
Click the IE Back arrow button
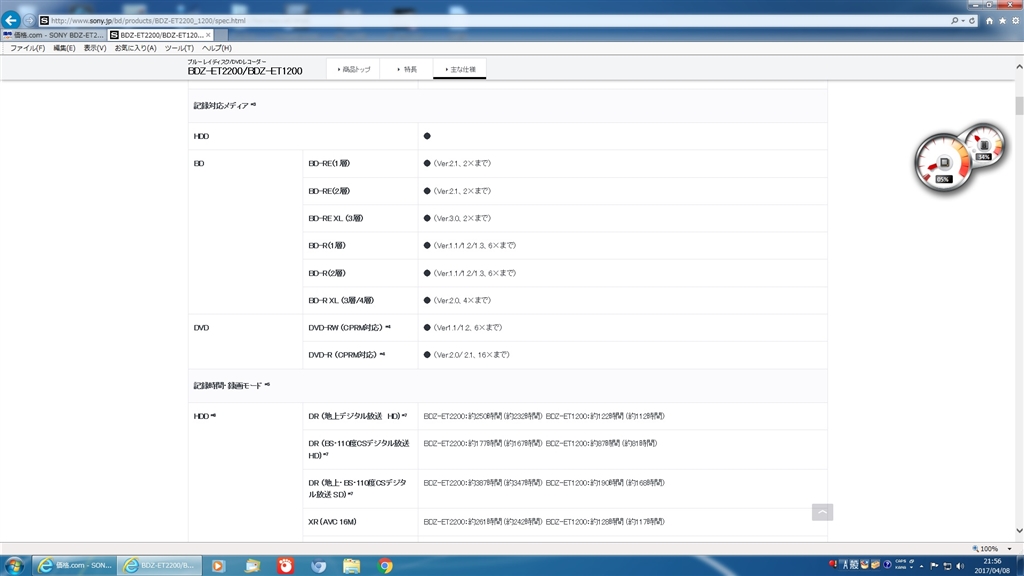tap(10, 20)
